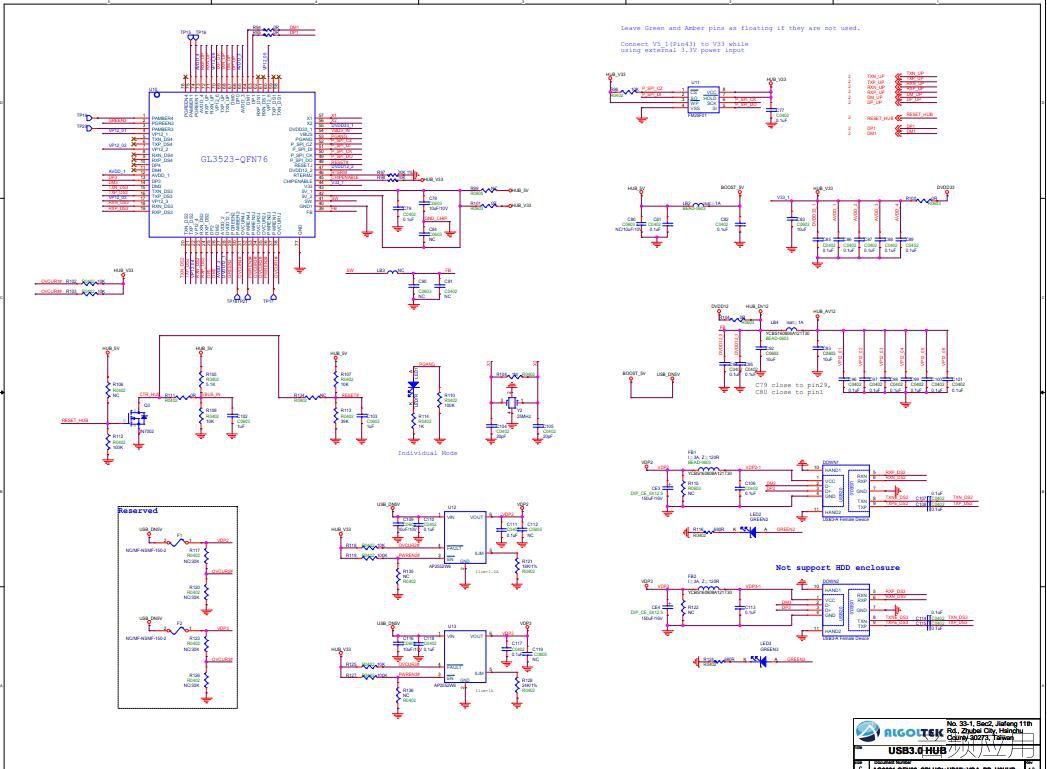Image resolution: width=1047 pixels, height=769 pixels.
Task: Click the R112 resistor label
Action: tap(118, 437)
